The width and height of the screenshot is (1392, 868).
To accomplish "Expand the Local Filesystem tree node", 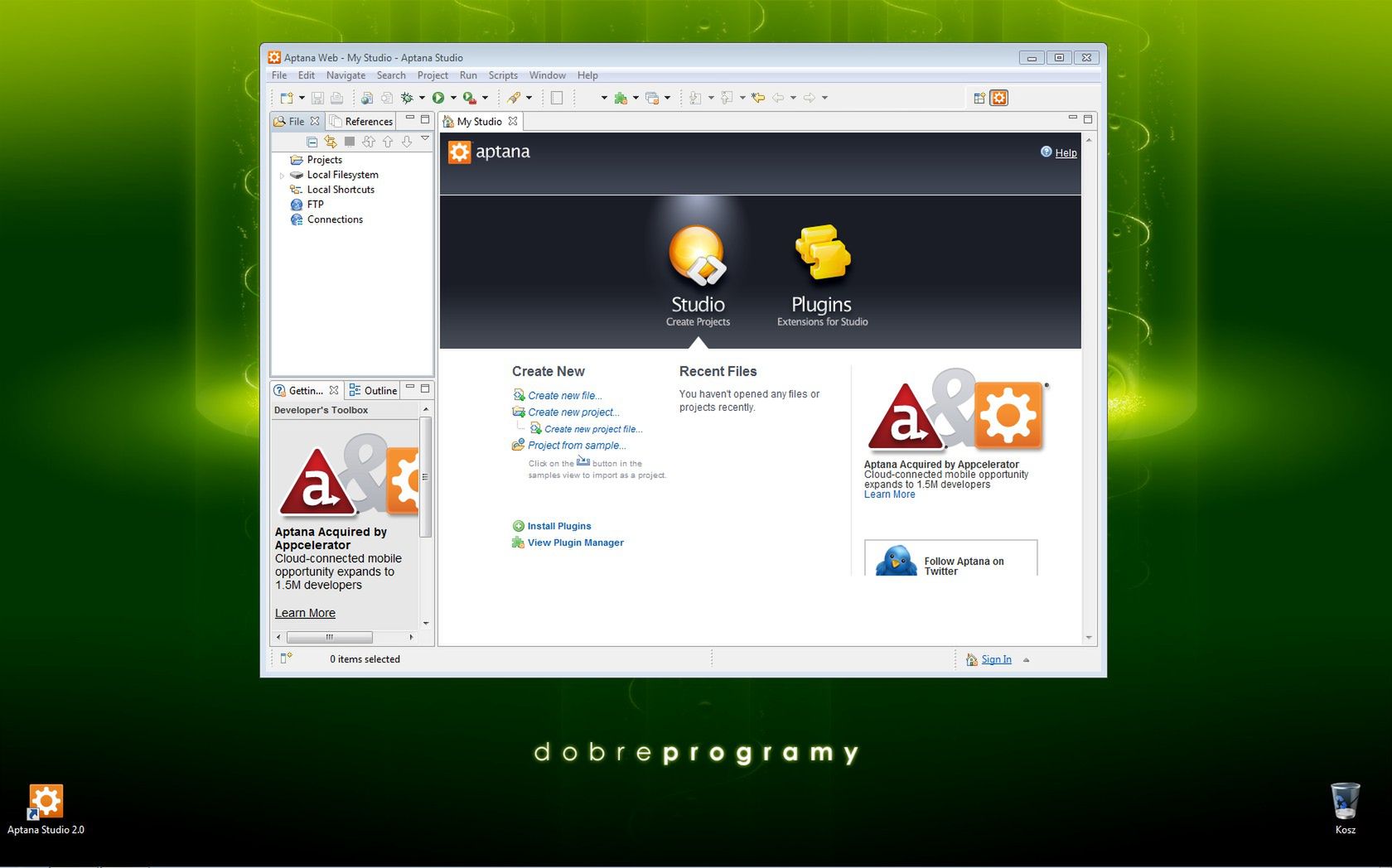I will (x=282, y=176).
